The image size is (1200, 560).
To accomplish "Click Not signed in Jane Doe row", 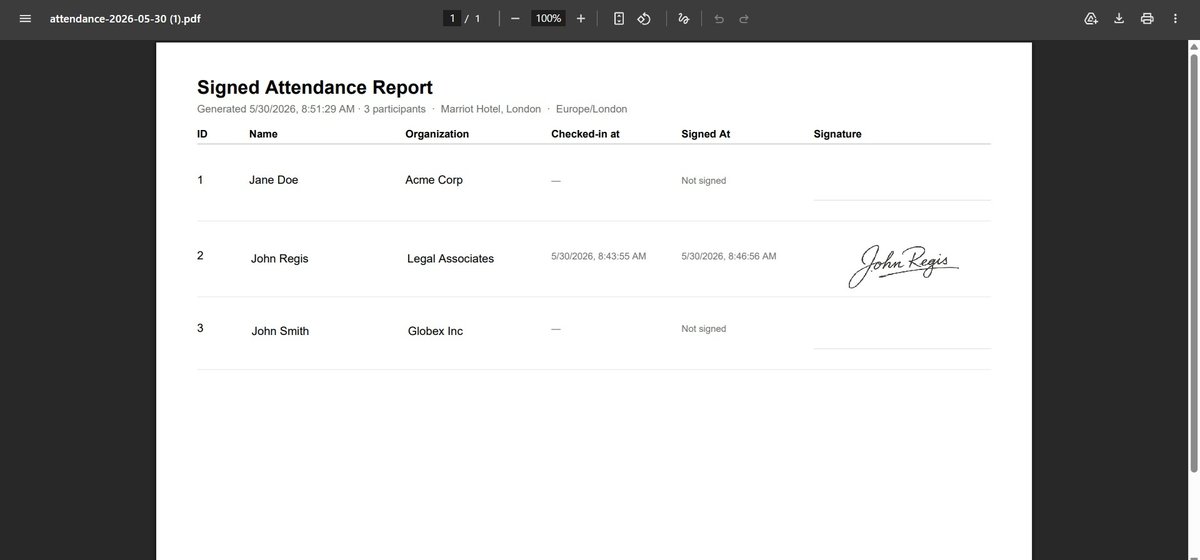I will pyautogui.click(x=704, y=181).
